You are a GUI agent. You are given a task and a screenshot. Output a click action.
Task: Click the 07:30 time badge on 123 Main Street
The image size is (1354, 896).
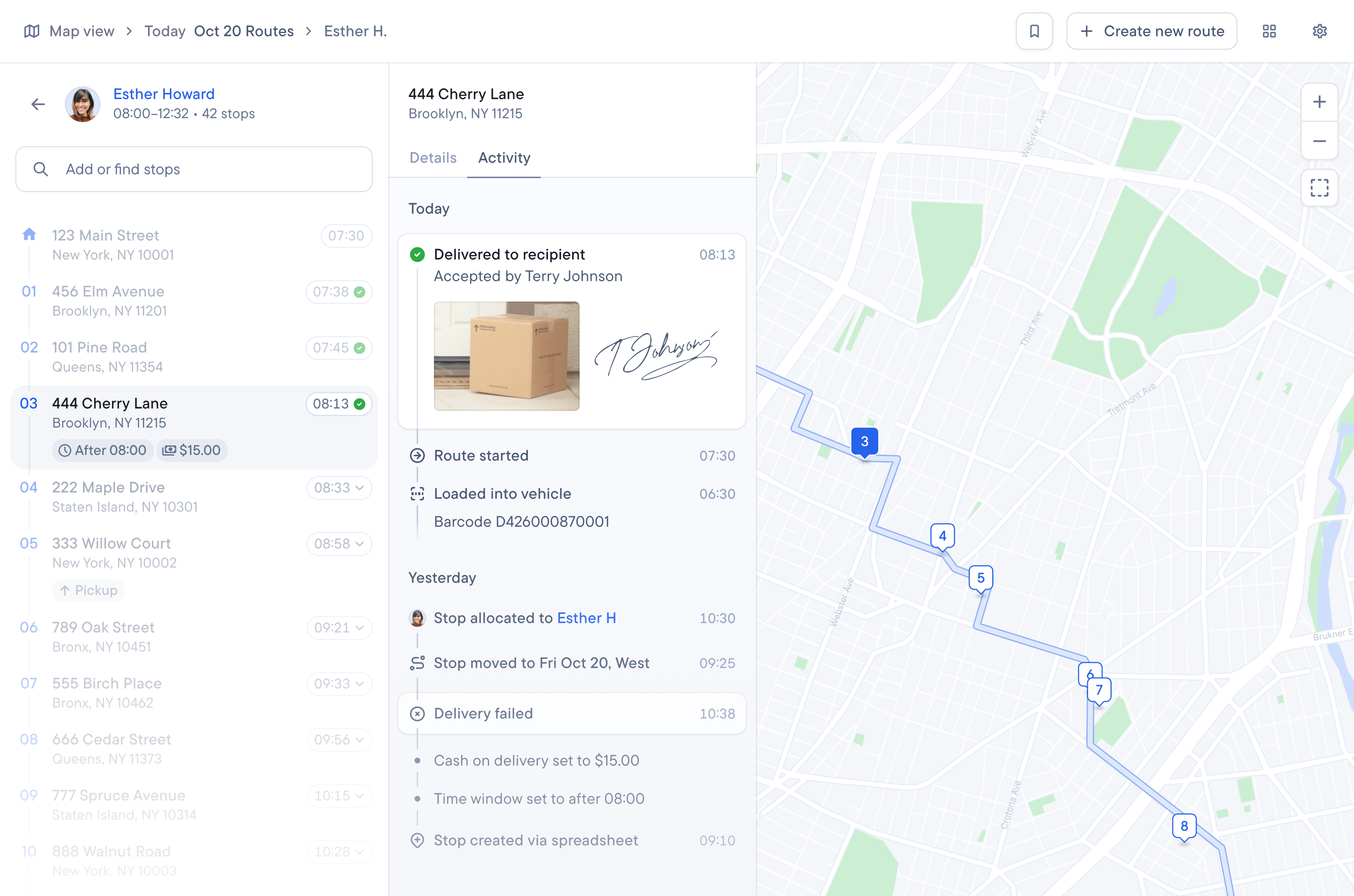346,236
